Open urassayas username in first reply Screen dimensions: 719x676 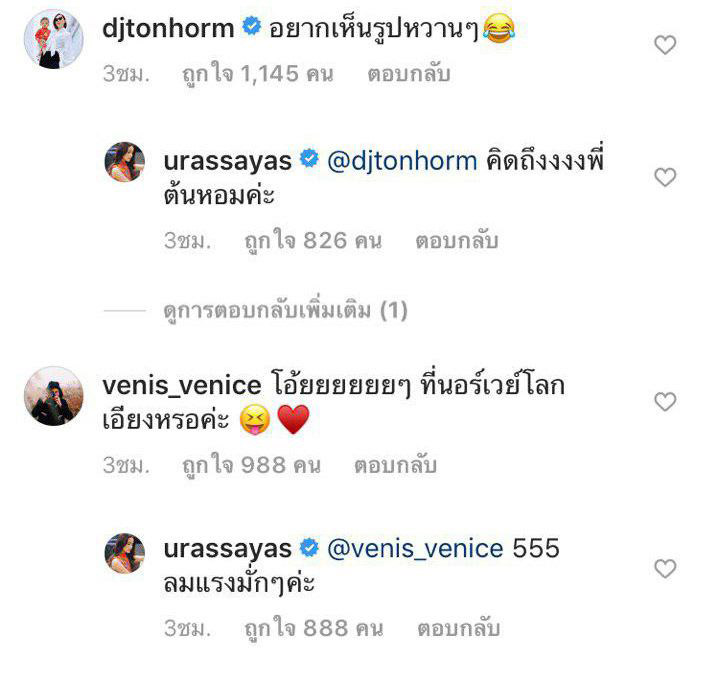(227, 161)
